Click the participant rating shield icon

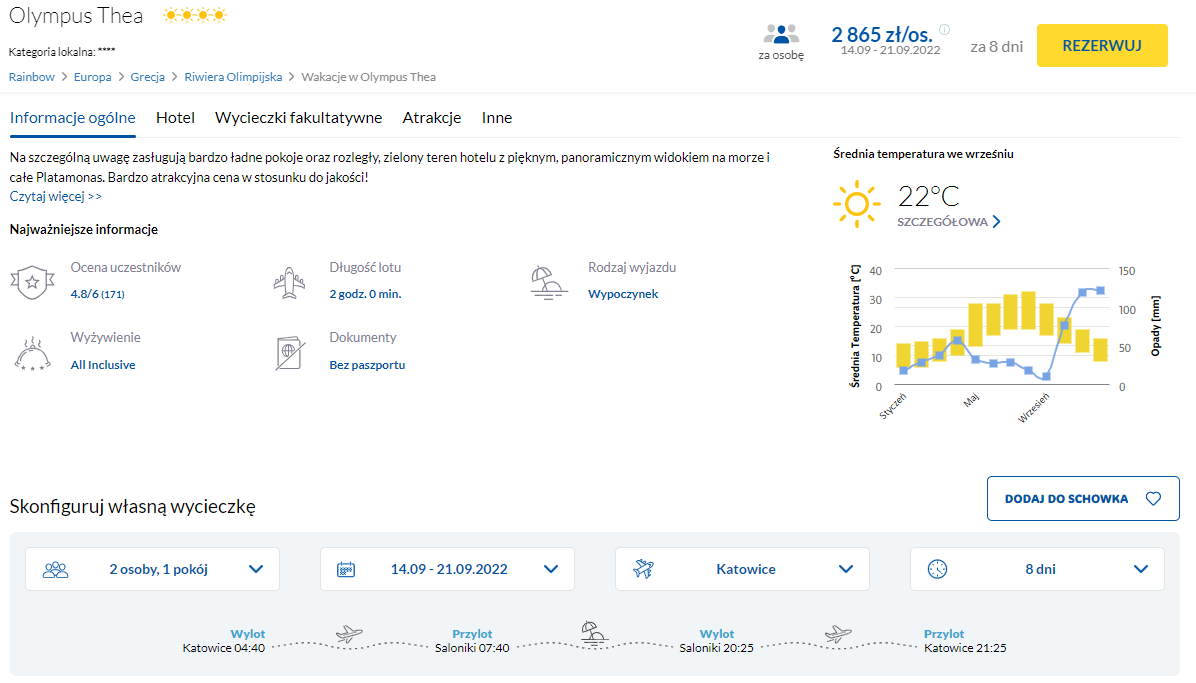pyautogui.click(x=32, y=282)
